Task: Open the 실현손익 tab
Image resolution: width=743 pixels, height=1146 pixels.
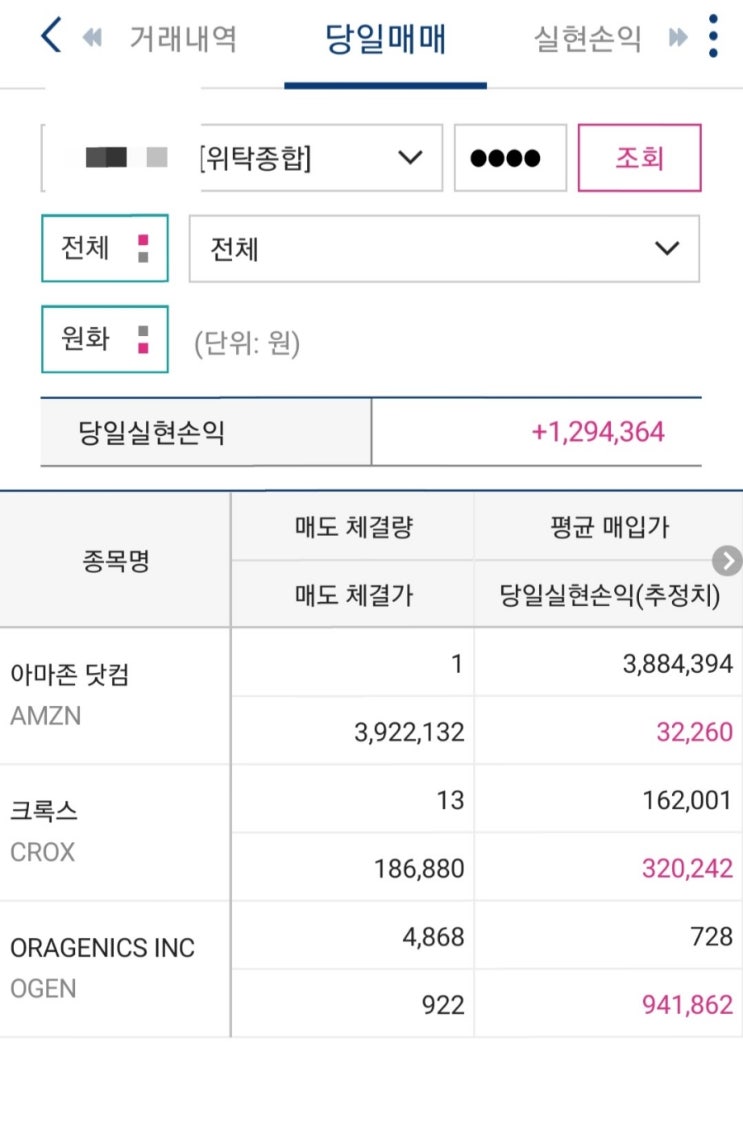Action: (x=587, y=39)
